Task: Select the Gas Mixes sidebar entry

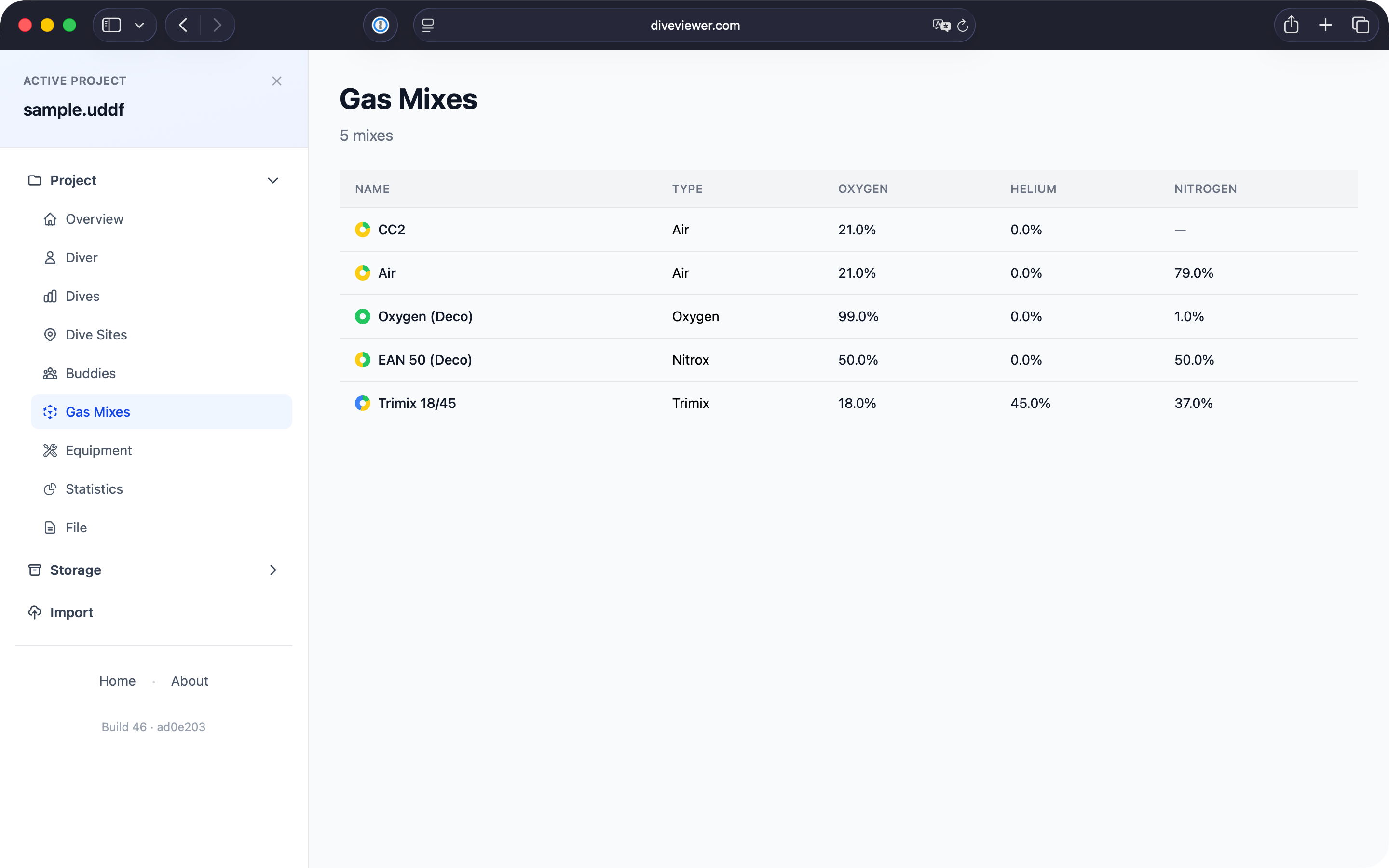Action: [97, 412]
